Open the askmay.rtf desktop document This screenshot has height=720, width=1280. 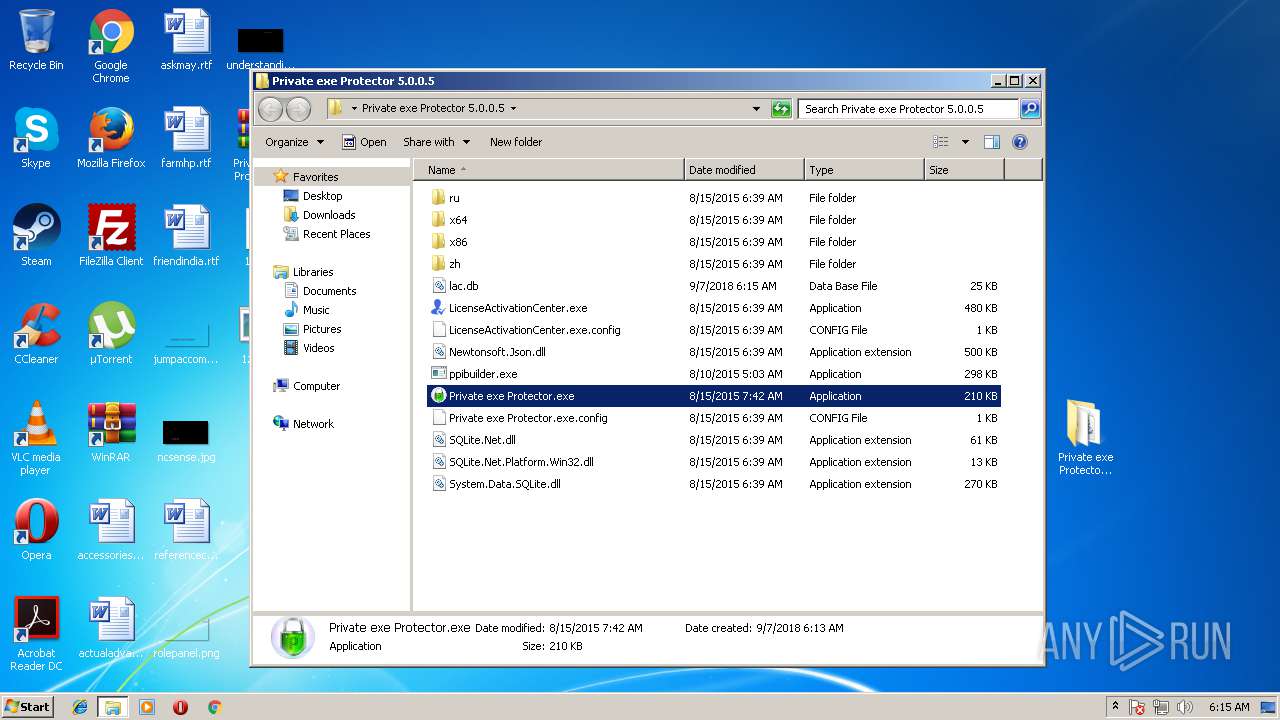(x=186, y=40)
